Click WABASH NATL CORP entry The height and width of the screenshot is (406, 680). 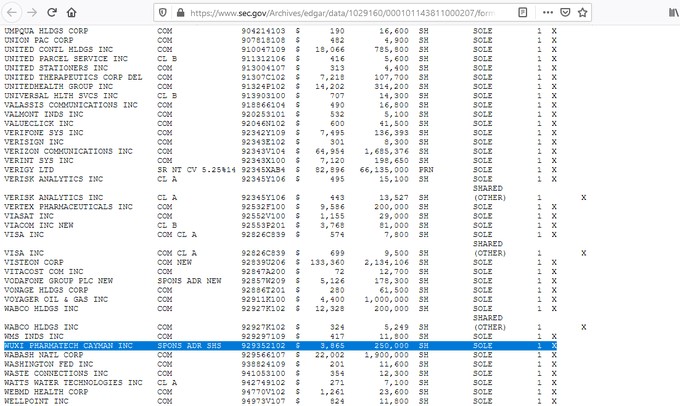[43, 355]
